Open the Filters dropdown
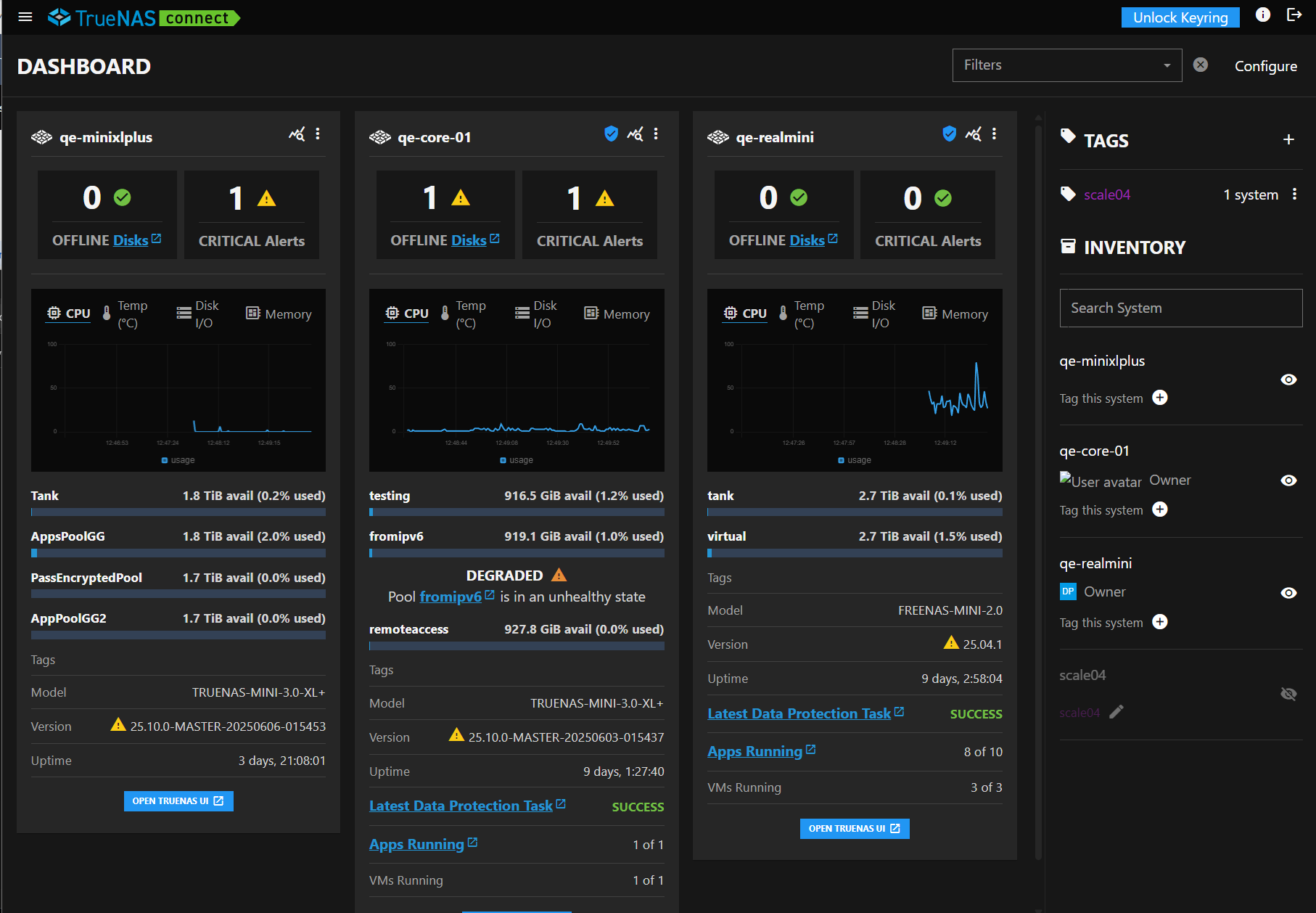 coord(1066,65)
